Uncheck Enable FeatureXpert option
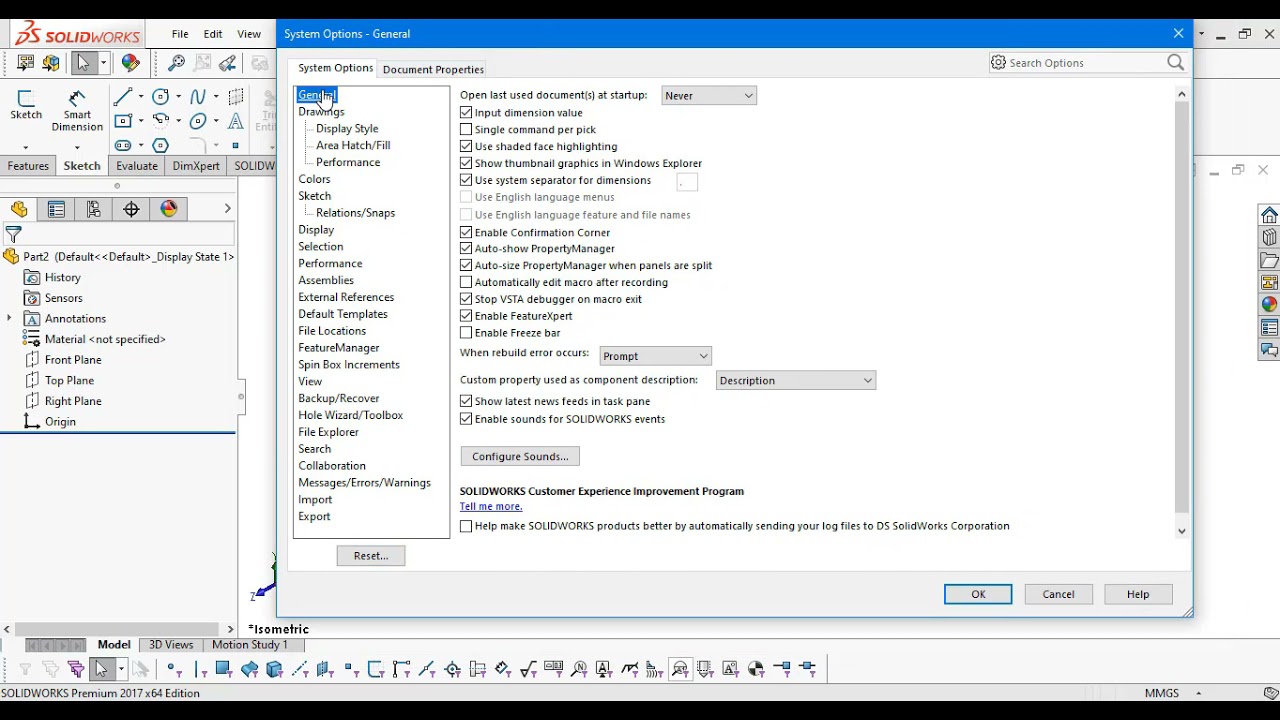The width and height of the screenshot is (1280, 720). (x=466, y=316)
